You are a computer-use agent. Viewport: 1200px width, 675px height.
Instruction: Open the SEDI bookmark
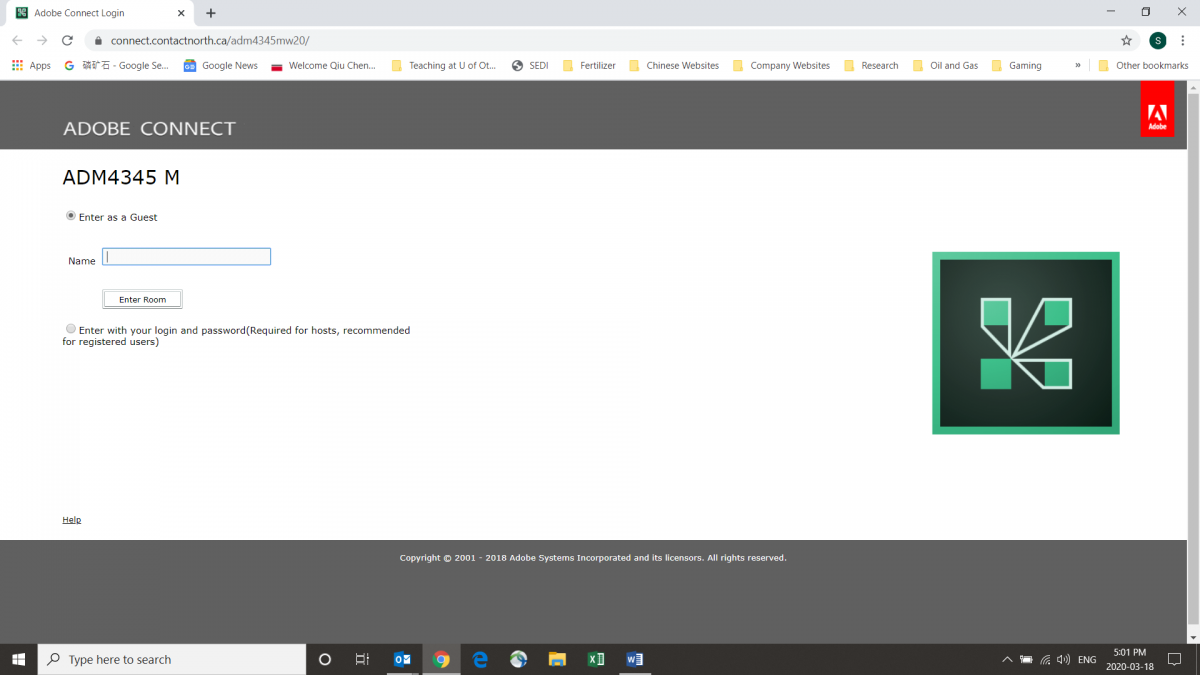[x=530, y=65]
